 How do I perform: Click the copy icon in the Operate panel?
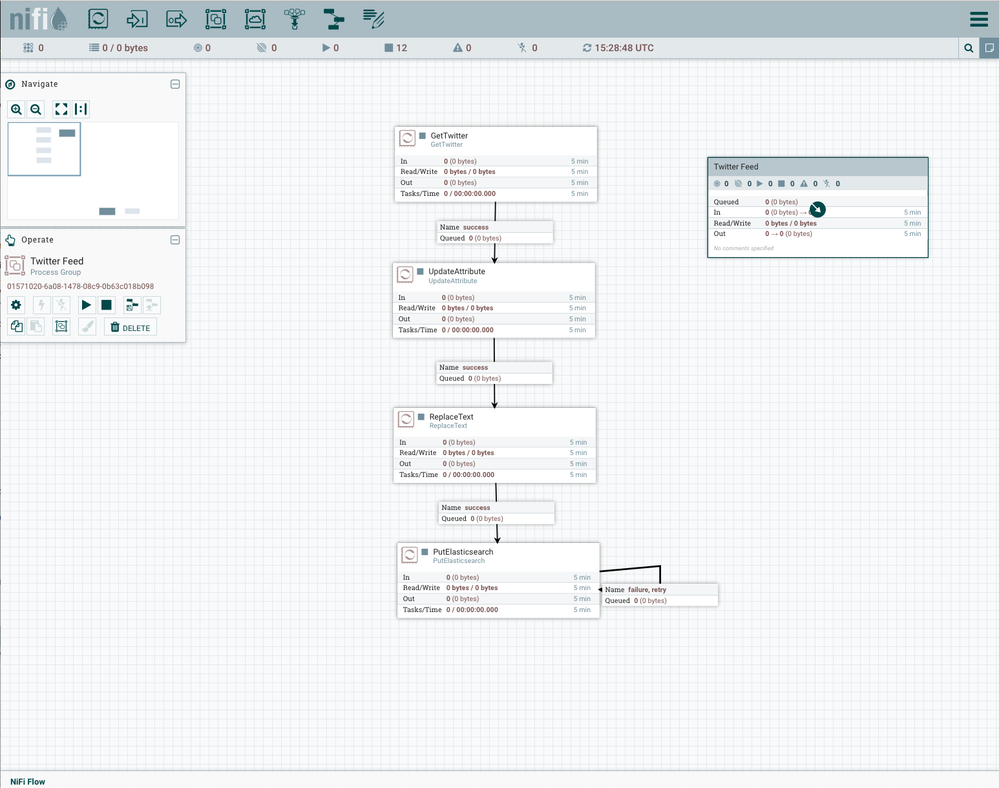pos(16,325)
